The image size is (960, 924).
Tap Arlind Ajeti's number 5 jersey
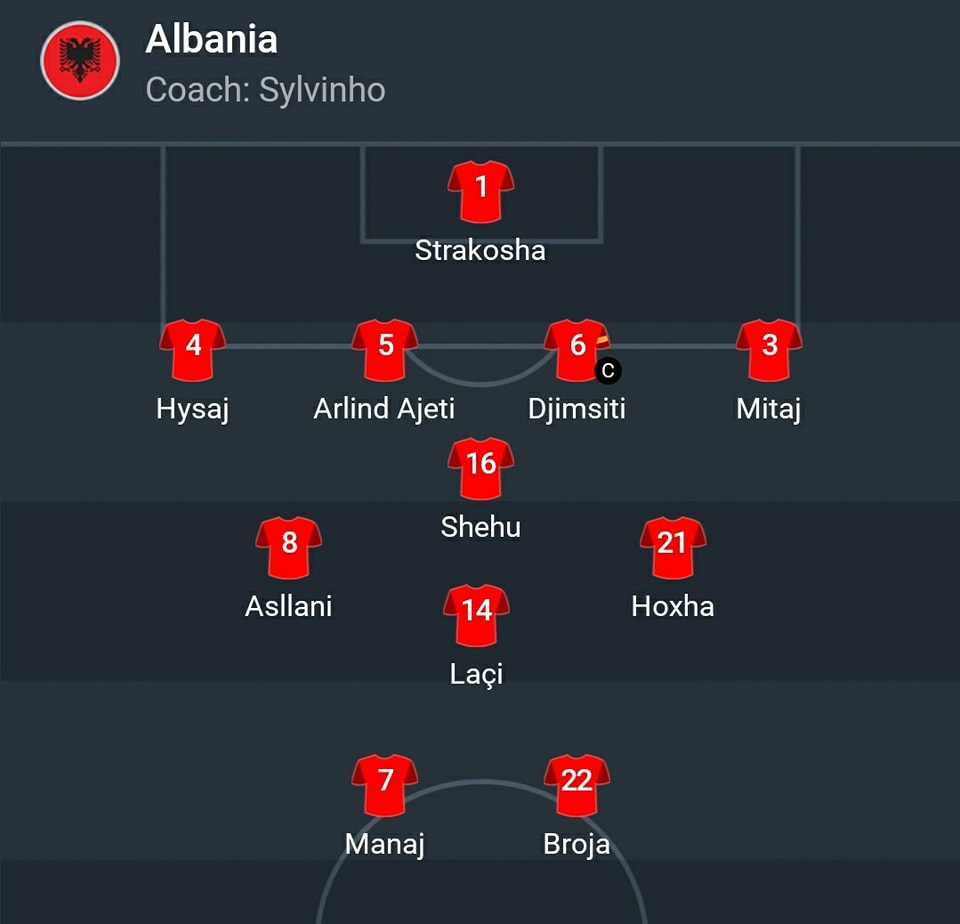click(x=385, y=350)
